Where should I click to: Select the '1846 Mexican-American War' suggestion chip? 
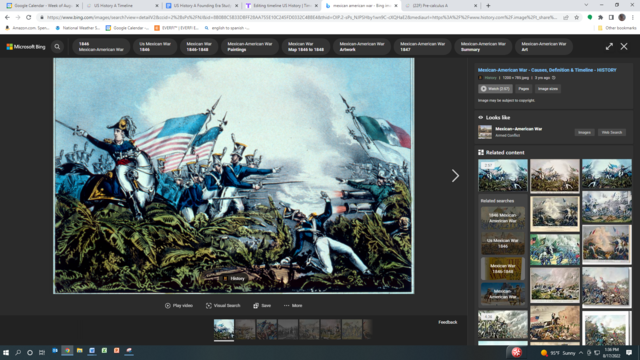(x=101, y=47)
